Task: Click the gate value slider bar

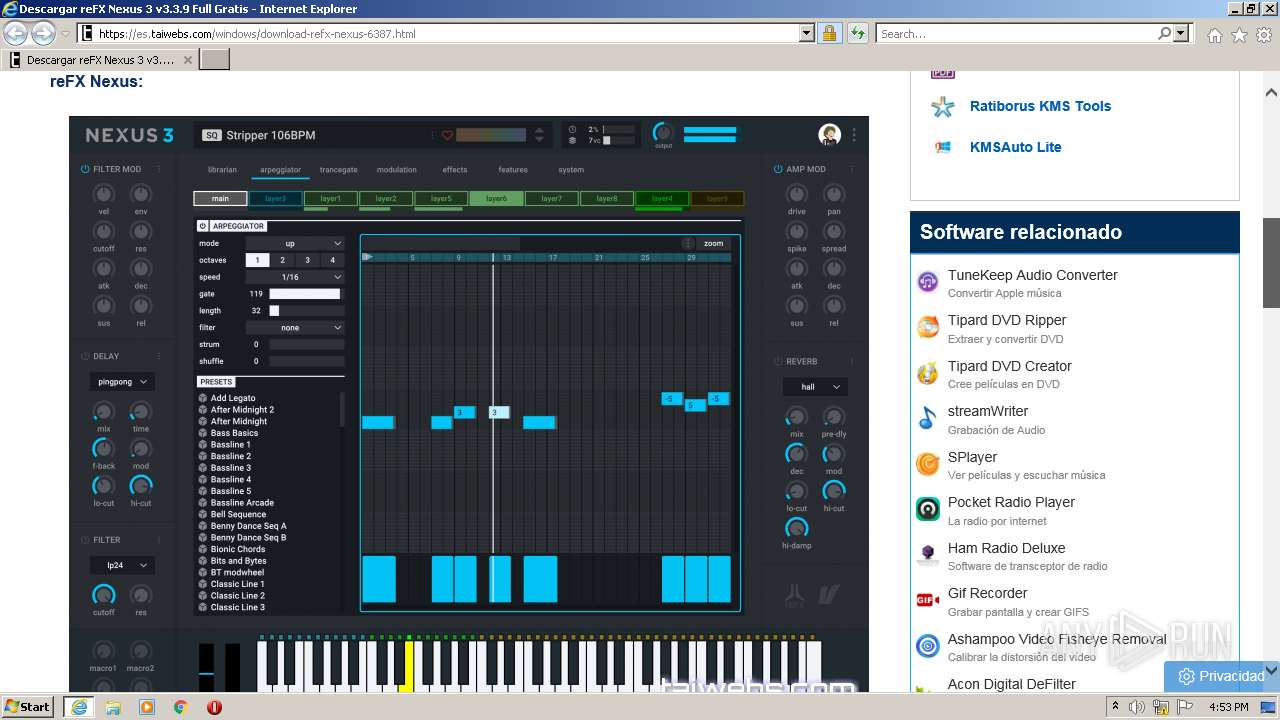Action: 306,294
